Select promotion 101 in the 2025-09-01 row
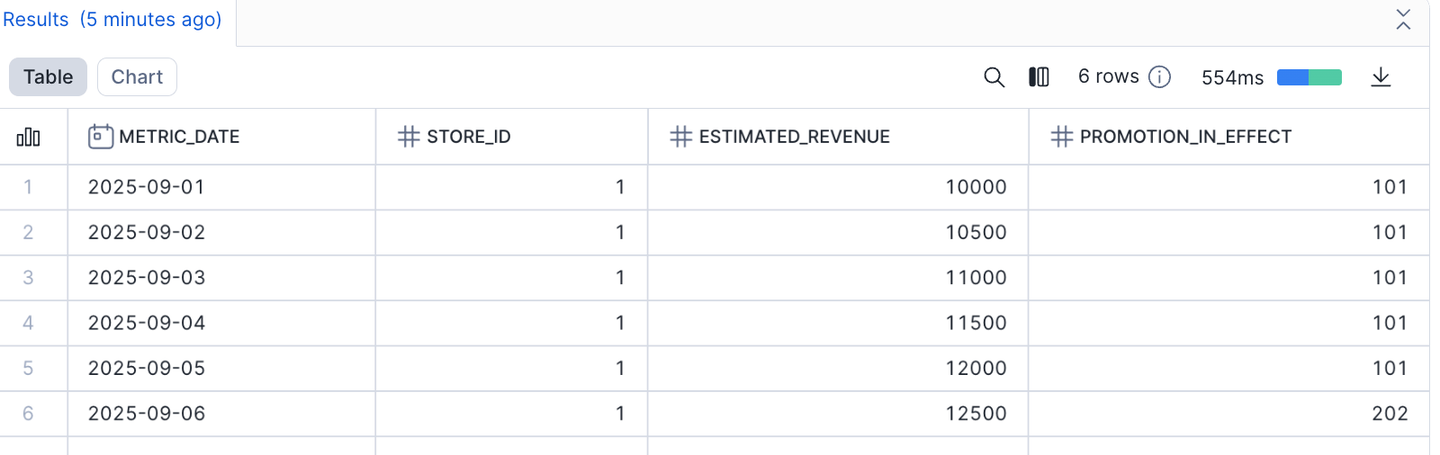The image size is (1440, 455). pyautogui.click(x=1229, y=187)
